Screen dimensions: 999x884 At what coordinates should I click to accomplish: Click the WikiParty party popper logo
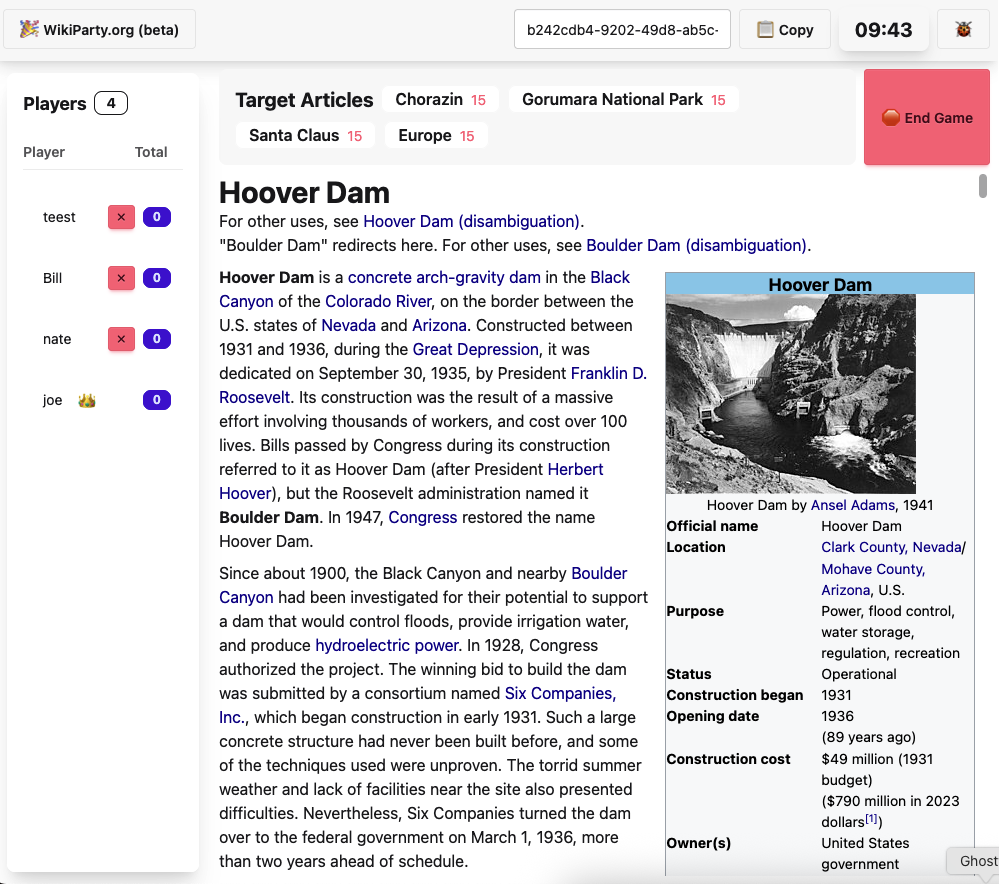[28, 30]
